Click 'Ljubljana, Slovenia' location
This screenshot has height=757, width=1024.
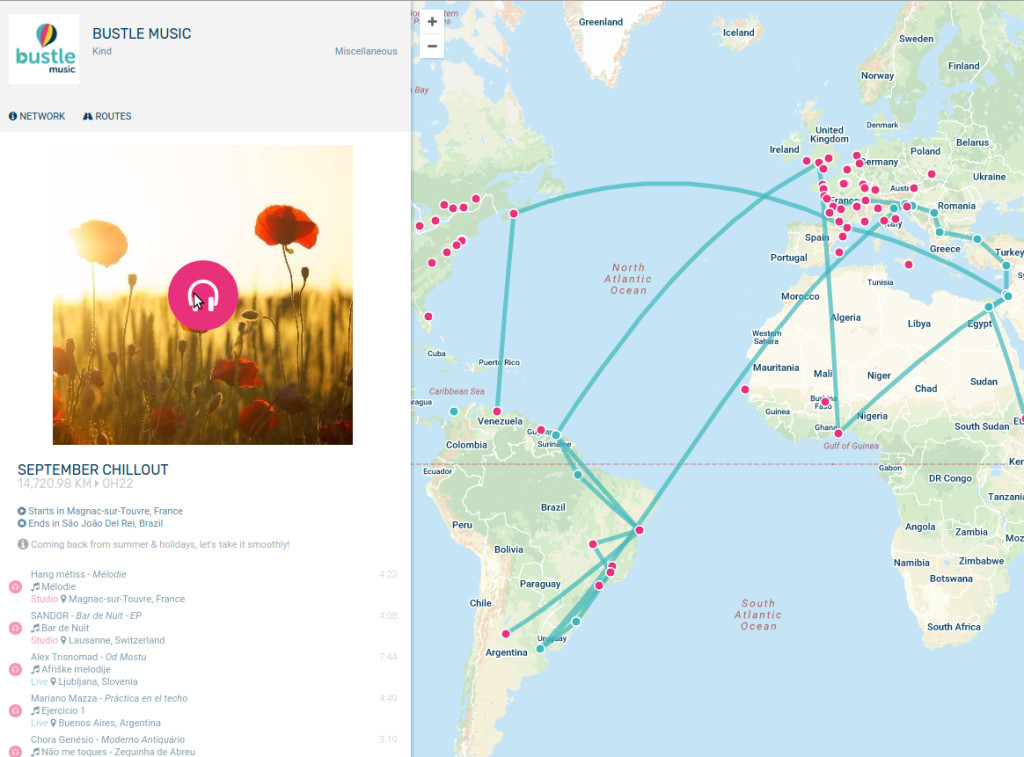click(x=98, y=681)
